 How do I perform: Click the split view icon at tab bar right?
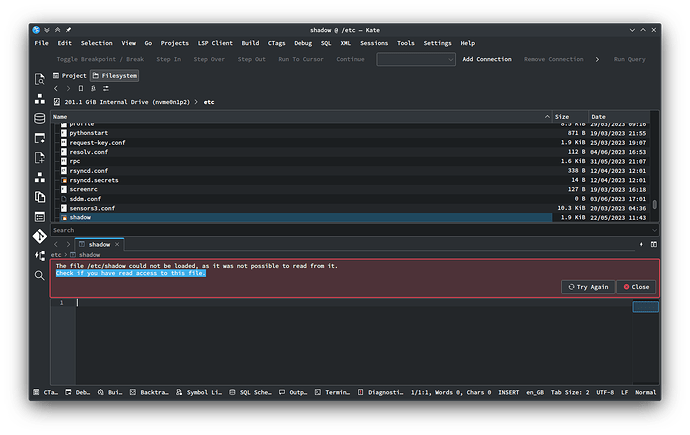pyautogui.click(x=654, y=244)
